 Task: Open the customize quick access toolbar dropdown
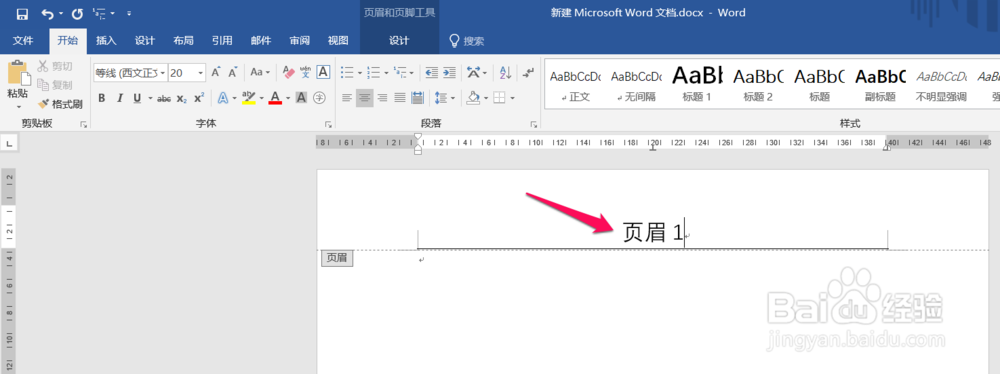point(129,13)
